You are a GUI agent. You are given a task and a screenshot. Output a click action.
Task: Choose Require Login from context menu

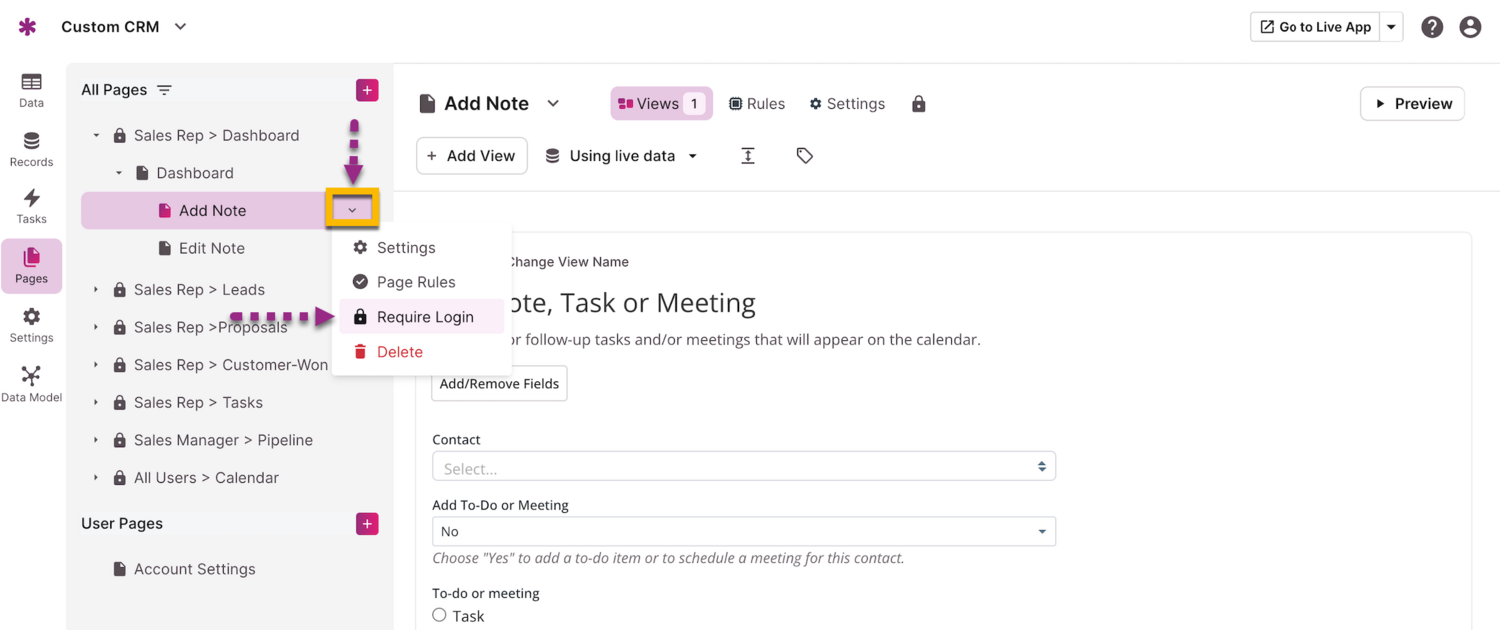425,317
